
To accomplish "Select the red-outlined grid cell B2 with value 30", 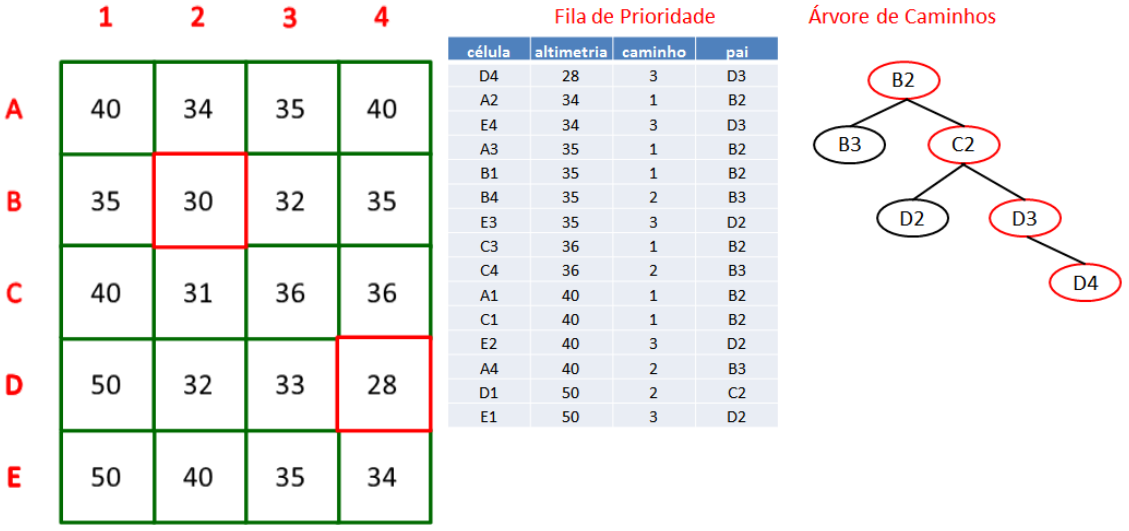I will [199, 200].
